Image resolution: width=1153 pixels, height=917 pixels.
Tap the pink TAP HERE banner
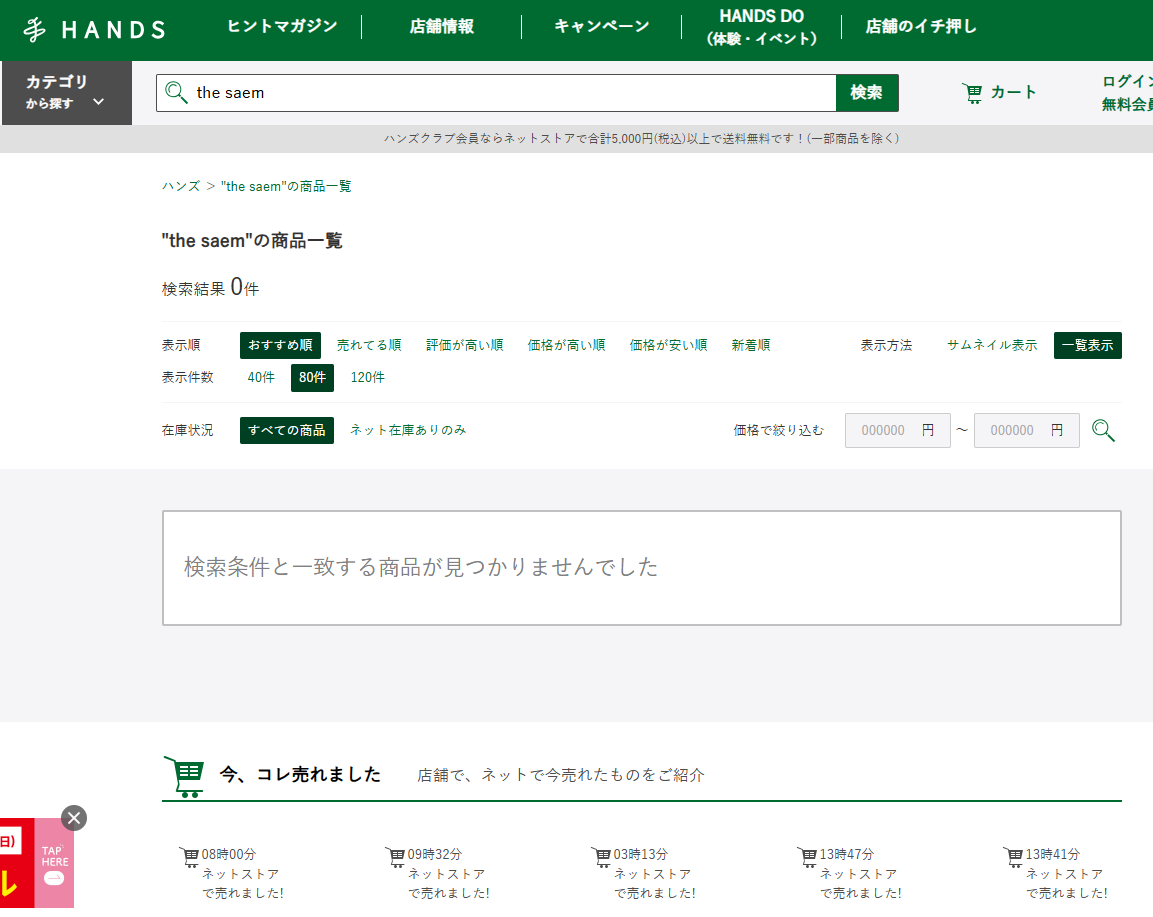(x=54, y=863)
